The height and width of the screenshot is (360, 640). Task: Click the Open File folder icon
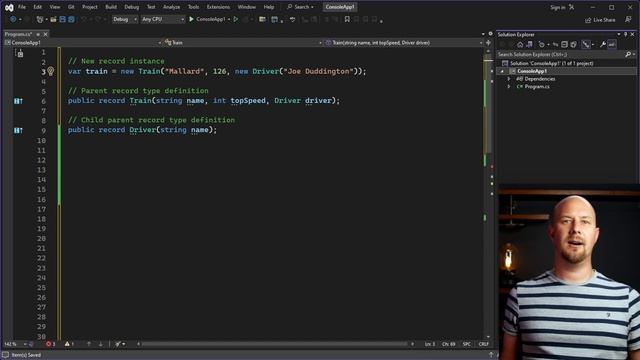53,19
